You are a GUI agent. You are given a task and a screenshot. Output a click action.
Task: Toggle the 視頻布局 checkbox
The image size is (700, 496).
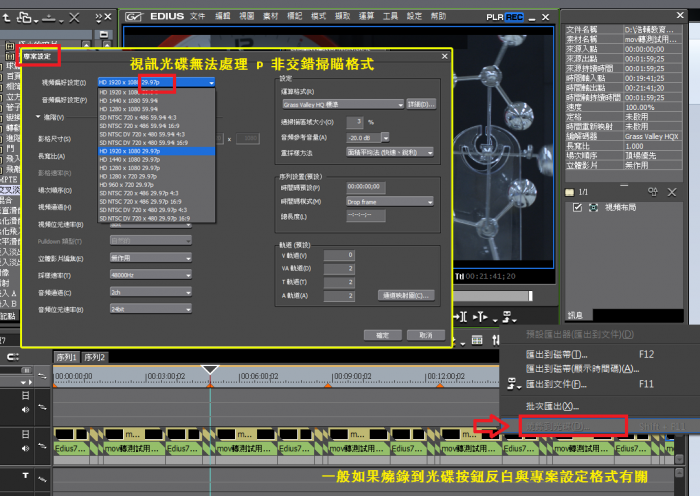(x=575, y=208)
